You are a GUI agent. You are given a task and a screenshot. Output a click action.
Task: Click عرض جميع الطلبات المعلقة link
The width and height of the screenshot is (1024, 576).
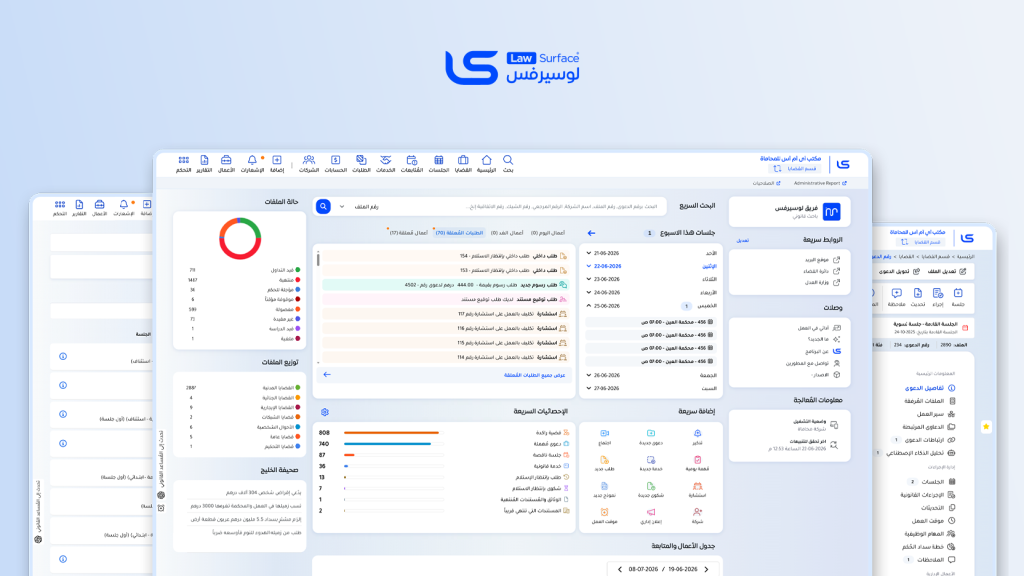pyautogui.click(x=534, y=375)
